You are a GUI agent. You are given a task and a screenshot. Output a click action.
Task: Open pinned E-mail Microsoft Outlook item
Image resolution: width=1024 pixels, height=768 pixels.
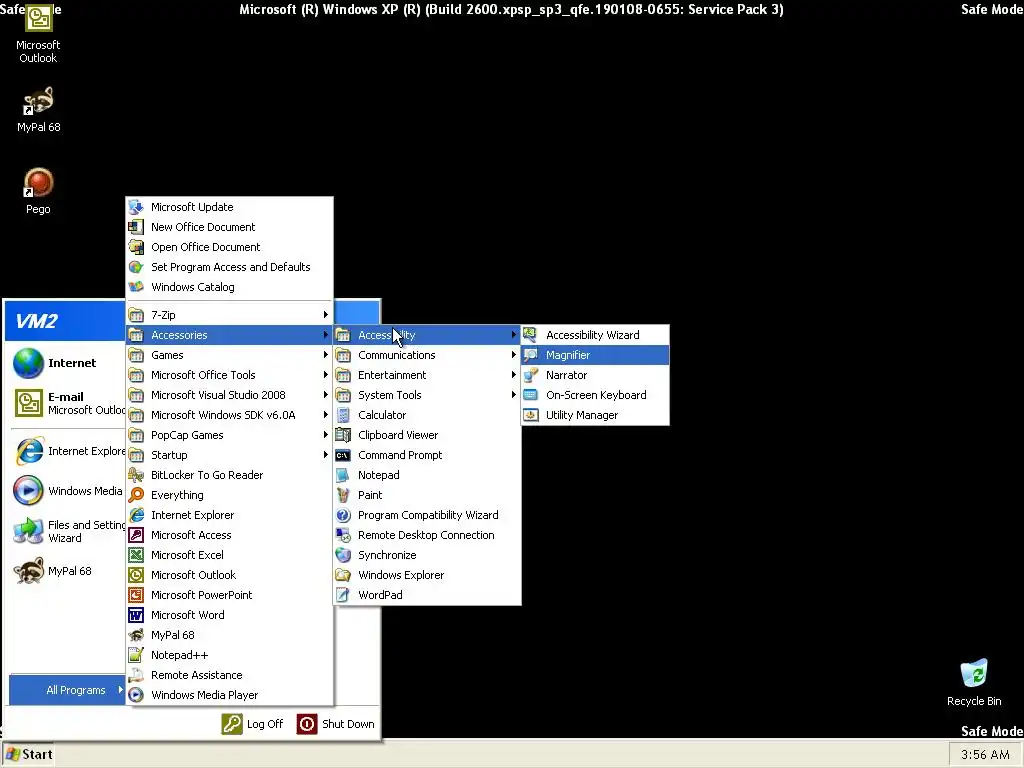pyautogui.click(x=67, y=403)
